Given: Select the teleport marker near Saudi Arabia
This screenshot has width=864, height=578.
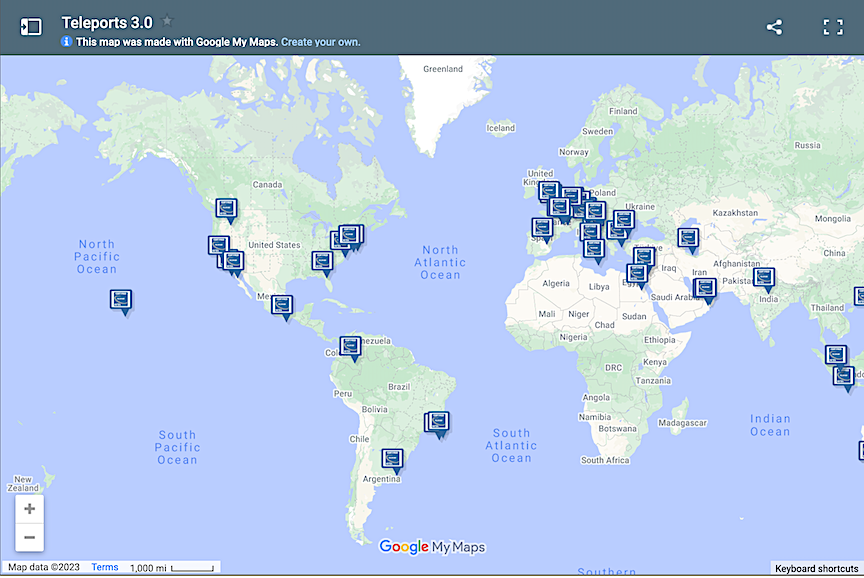Looking at the screenshot, I should click(706, 289).
